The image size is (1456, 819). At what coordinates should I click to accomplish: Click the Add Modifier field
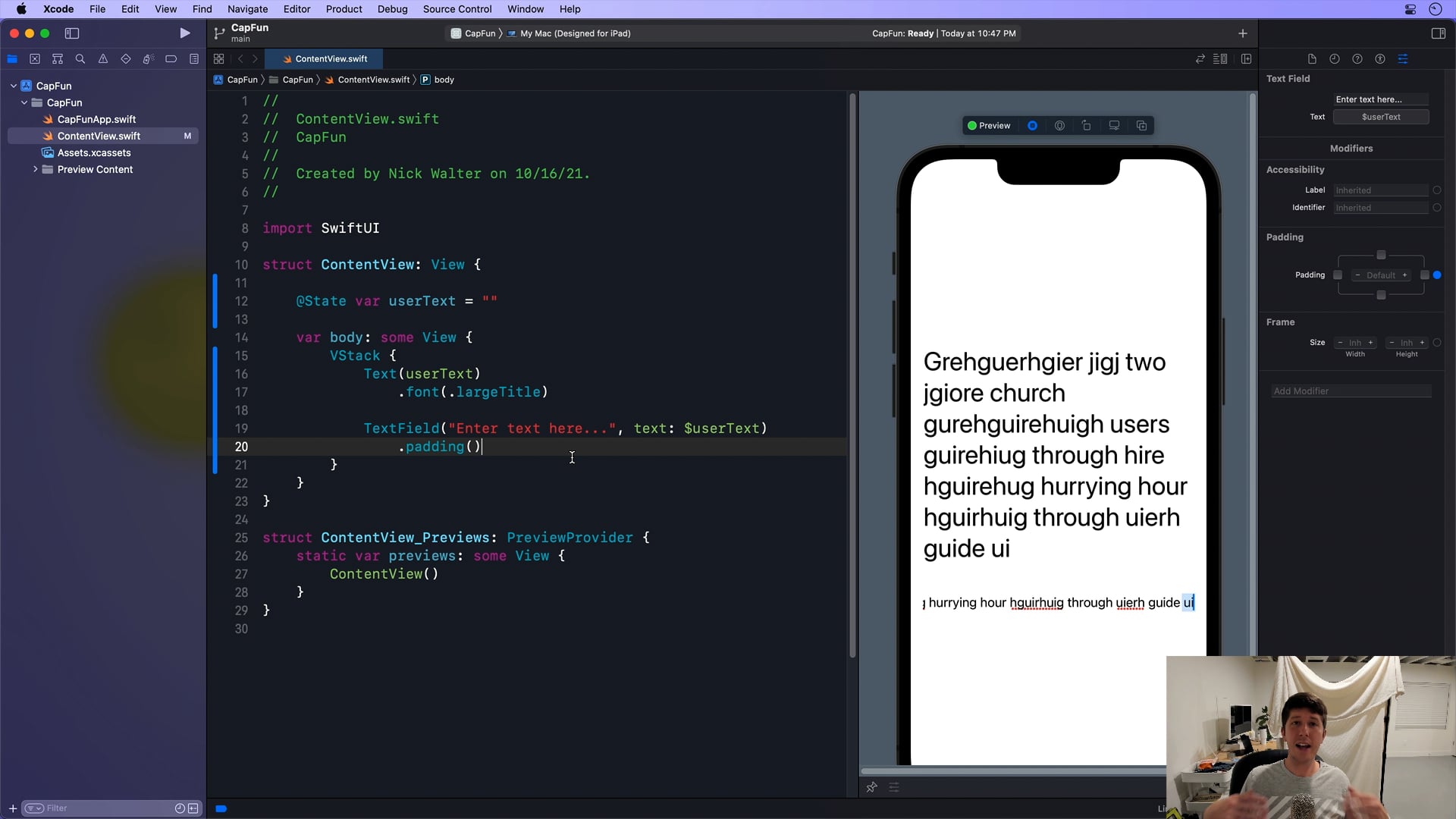click(x=1351, y=391)
